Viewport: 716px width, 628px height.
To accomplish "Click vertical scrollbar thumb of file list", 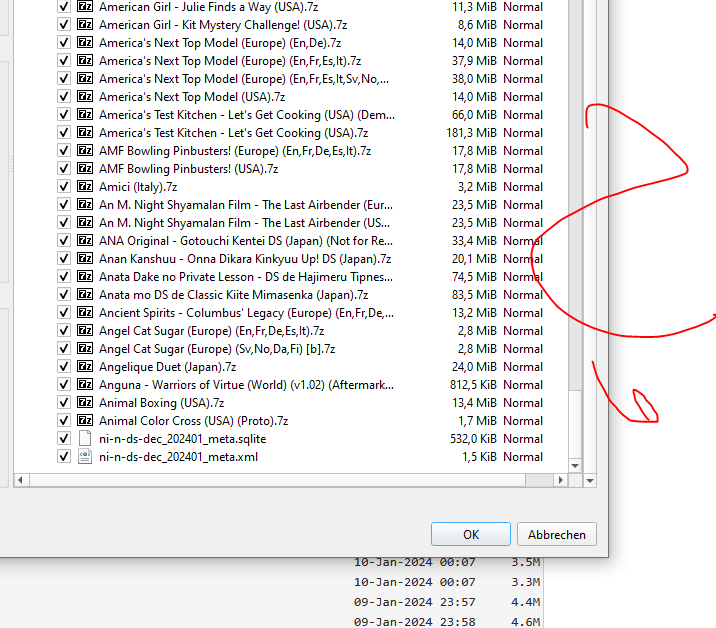I will [575, 424].
